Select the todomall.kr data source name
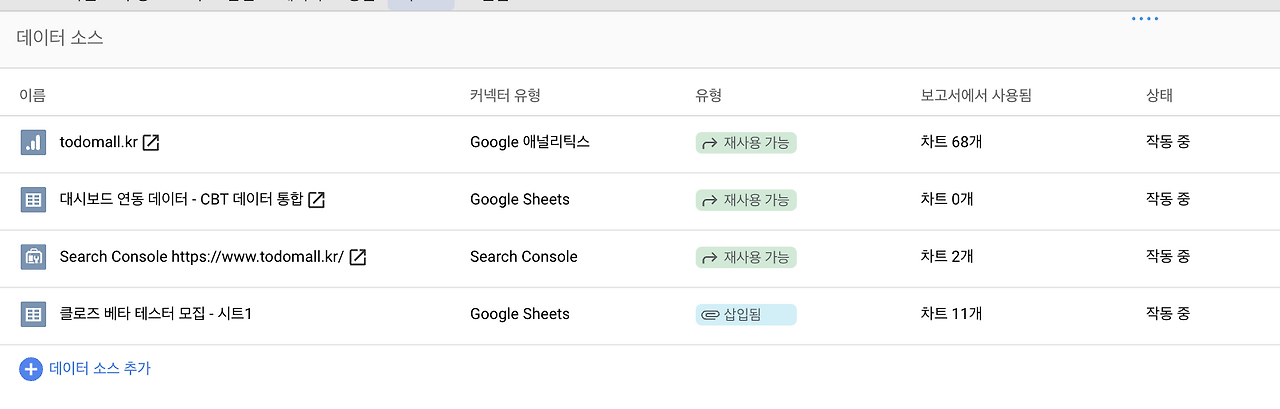This screenshot has width=1280, height=409. pos(98,143)
